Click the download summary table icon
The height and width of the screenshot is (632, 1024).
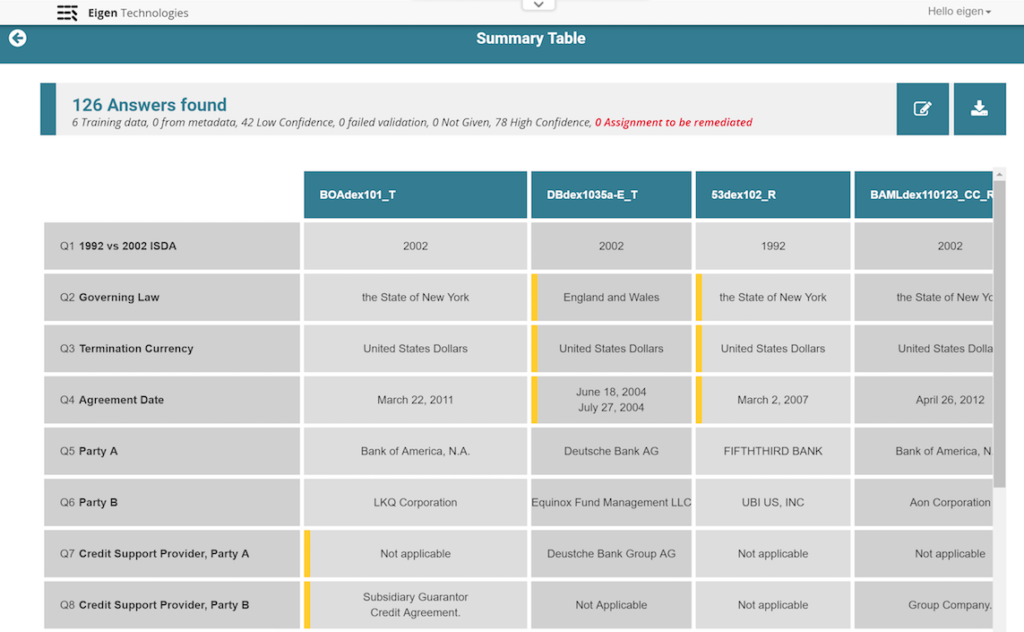click(979, 109)
